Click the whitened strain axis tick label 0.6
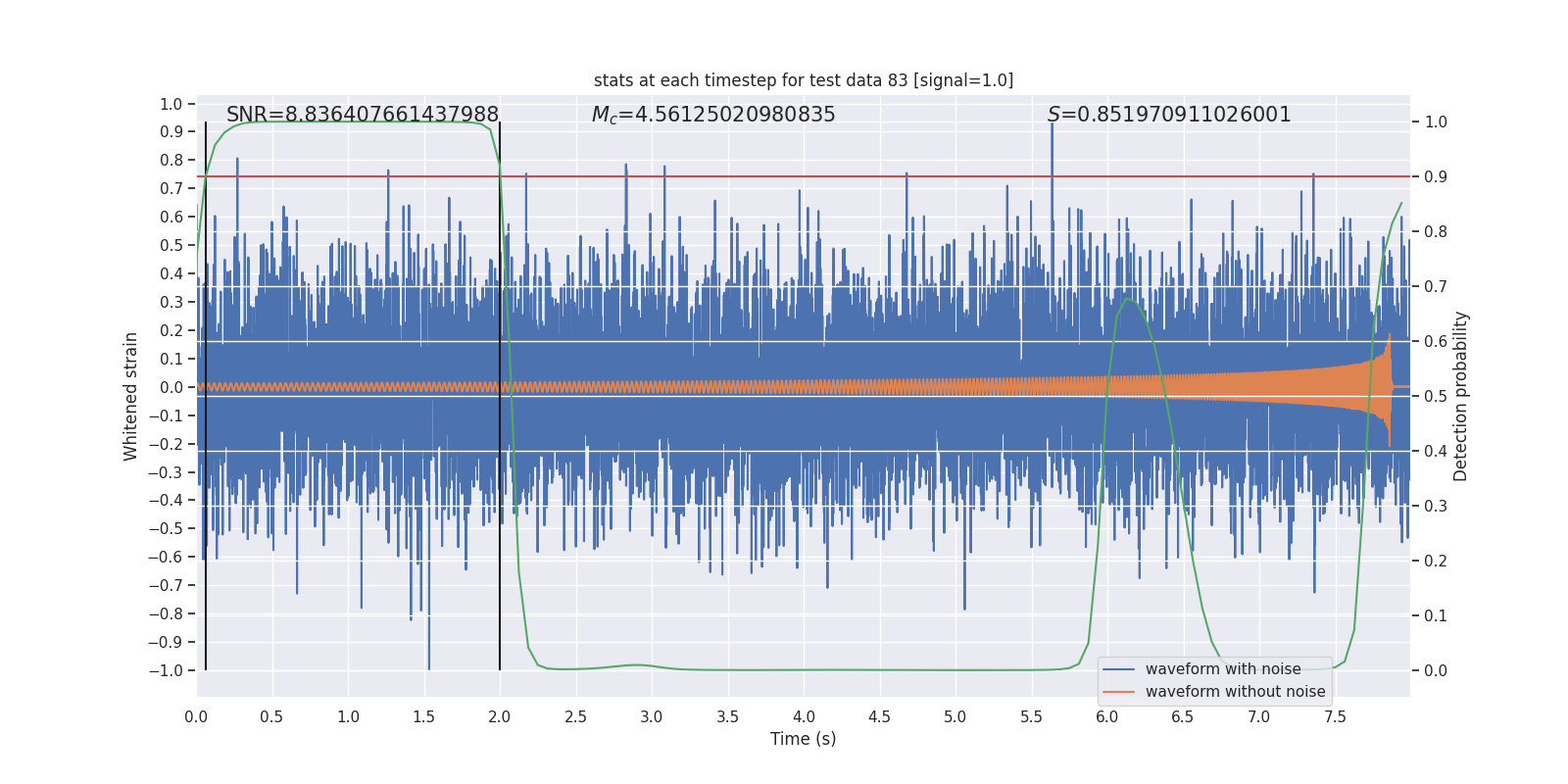Screen dimensions: 1568x784 171,217
